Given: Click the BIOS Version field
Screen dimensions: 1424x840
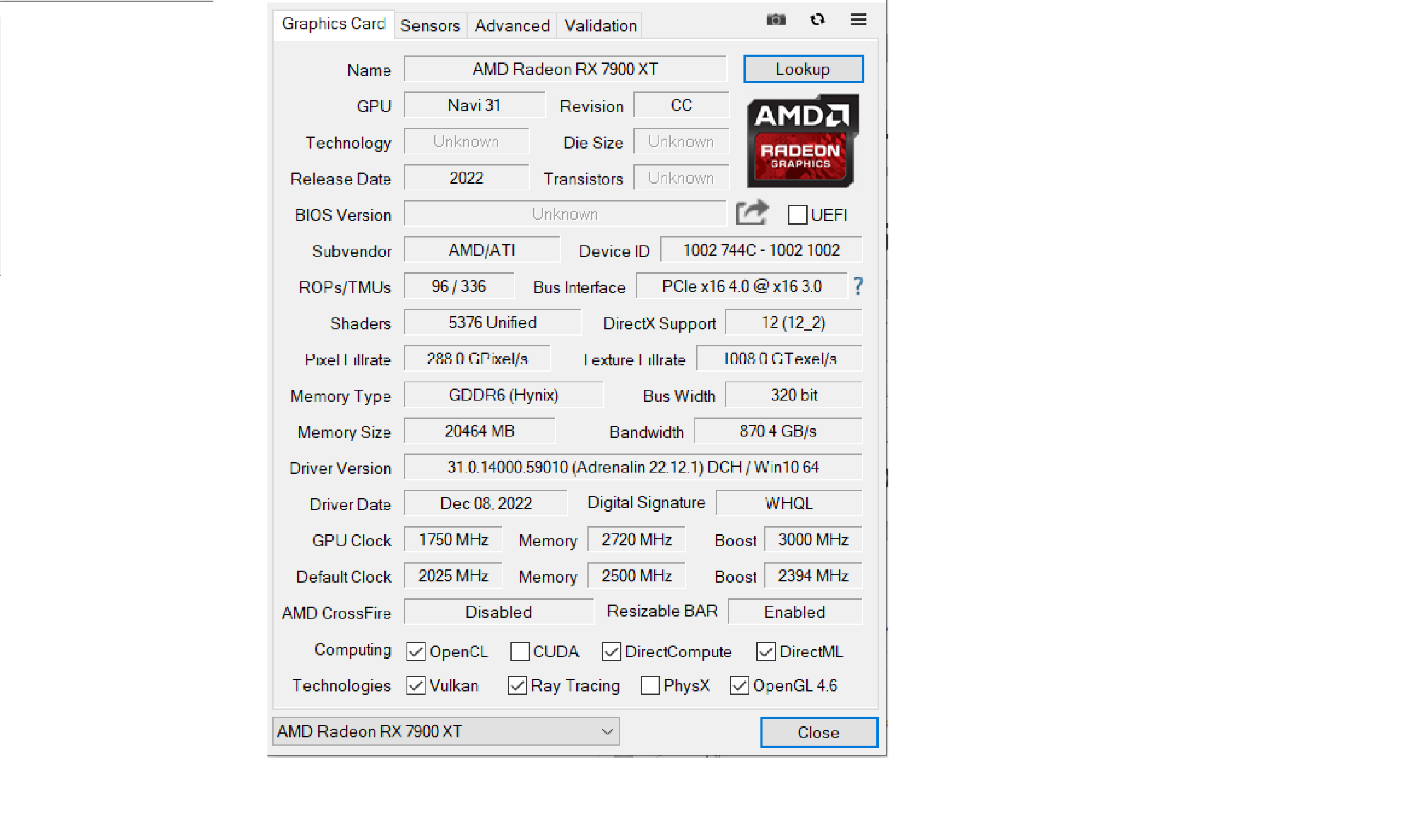Looking at the screenshot, I should pyautogui.click(x=565, y=214).
